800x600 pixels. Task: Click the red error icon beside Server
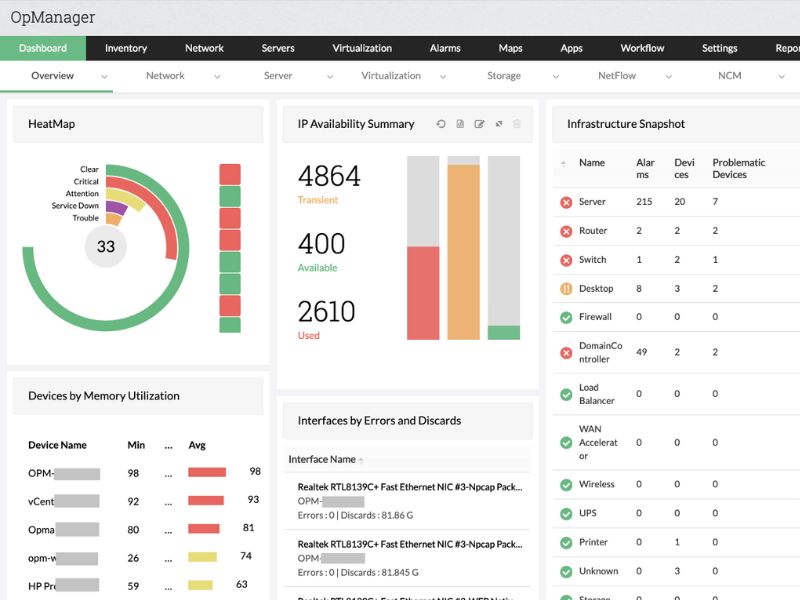coord(565,201)
